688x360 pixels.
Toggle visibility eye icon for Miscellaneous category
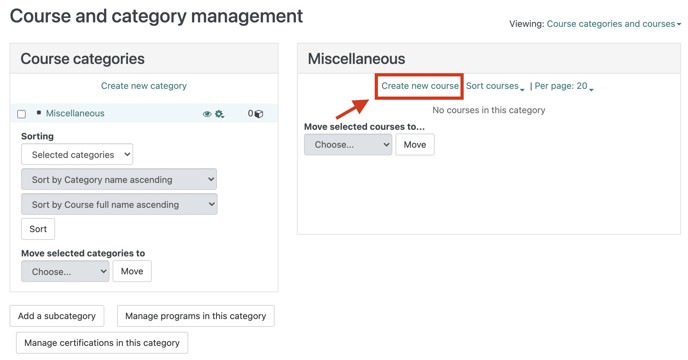pyautogui.click(x=207, y=114)
